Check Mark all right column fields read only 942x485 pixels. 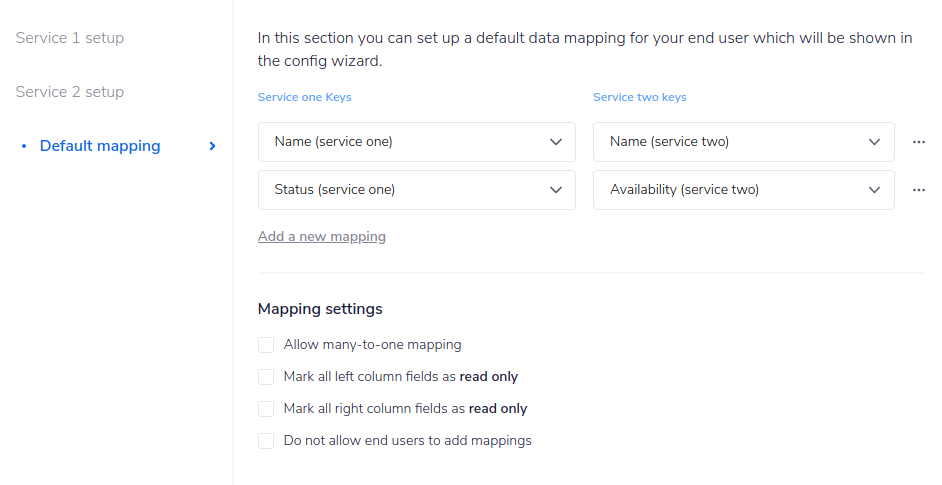click(x=266, y=409)
